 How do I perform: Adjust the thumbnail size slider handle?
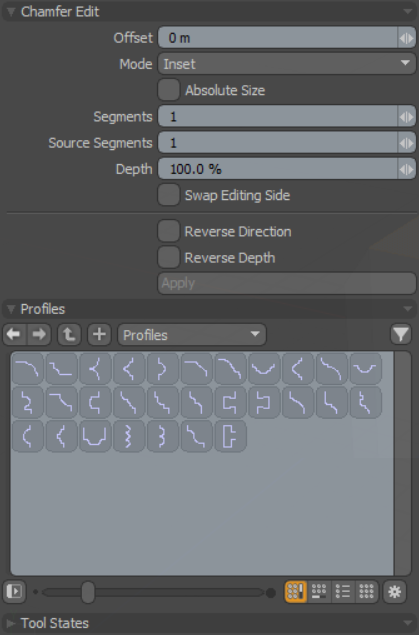click(x=88, y=592)
